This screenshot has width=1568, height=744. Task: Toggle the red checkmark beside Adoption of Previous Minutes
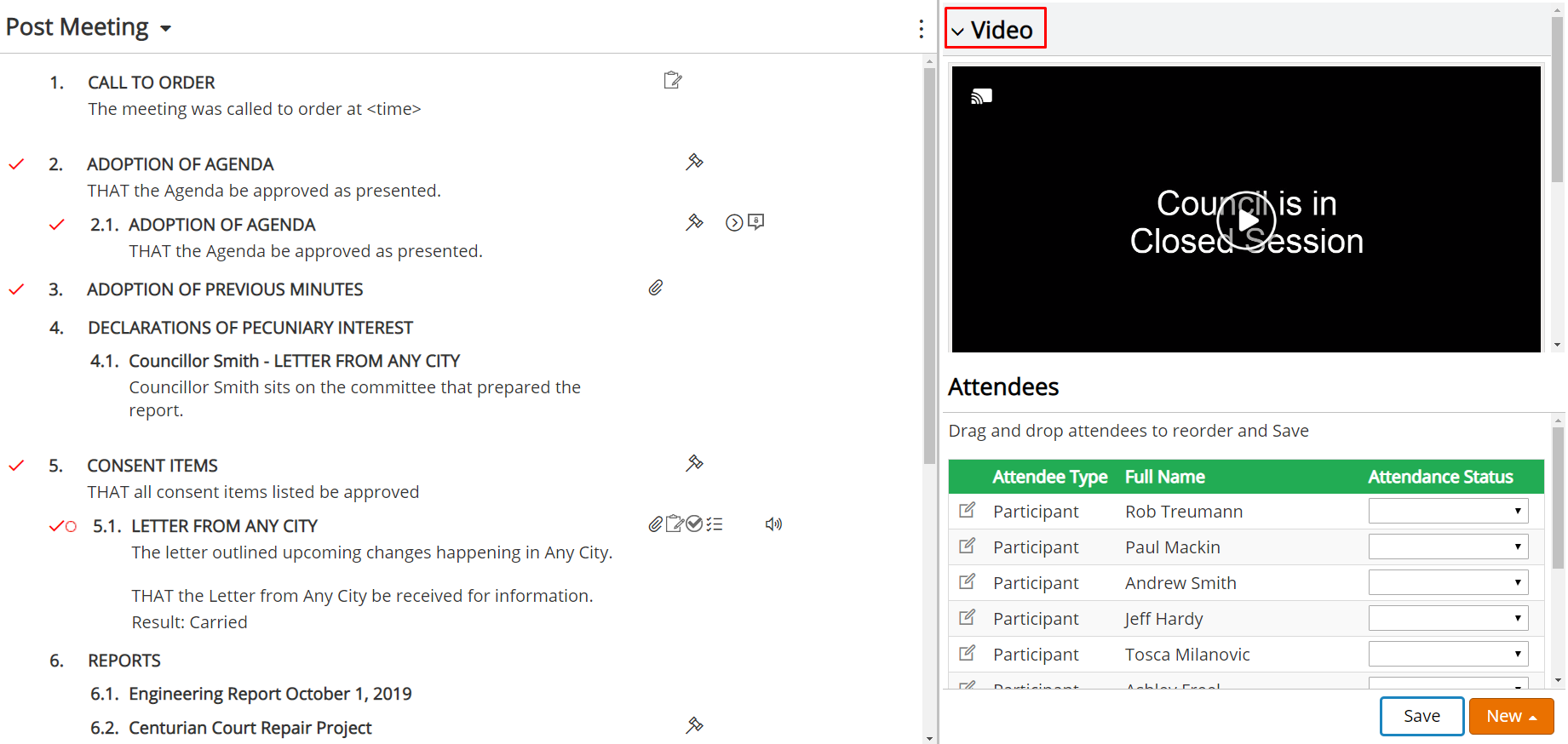click(x=16, y=289)
